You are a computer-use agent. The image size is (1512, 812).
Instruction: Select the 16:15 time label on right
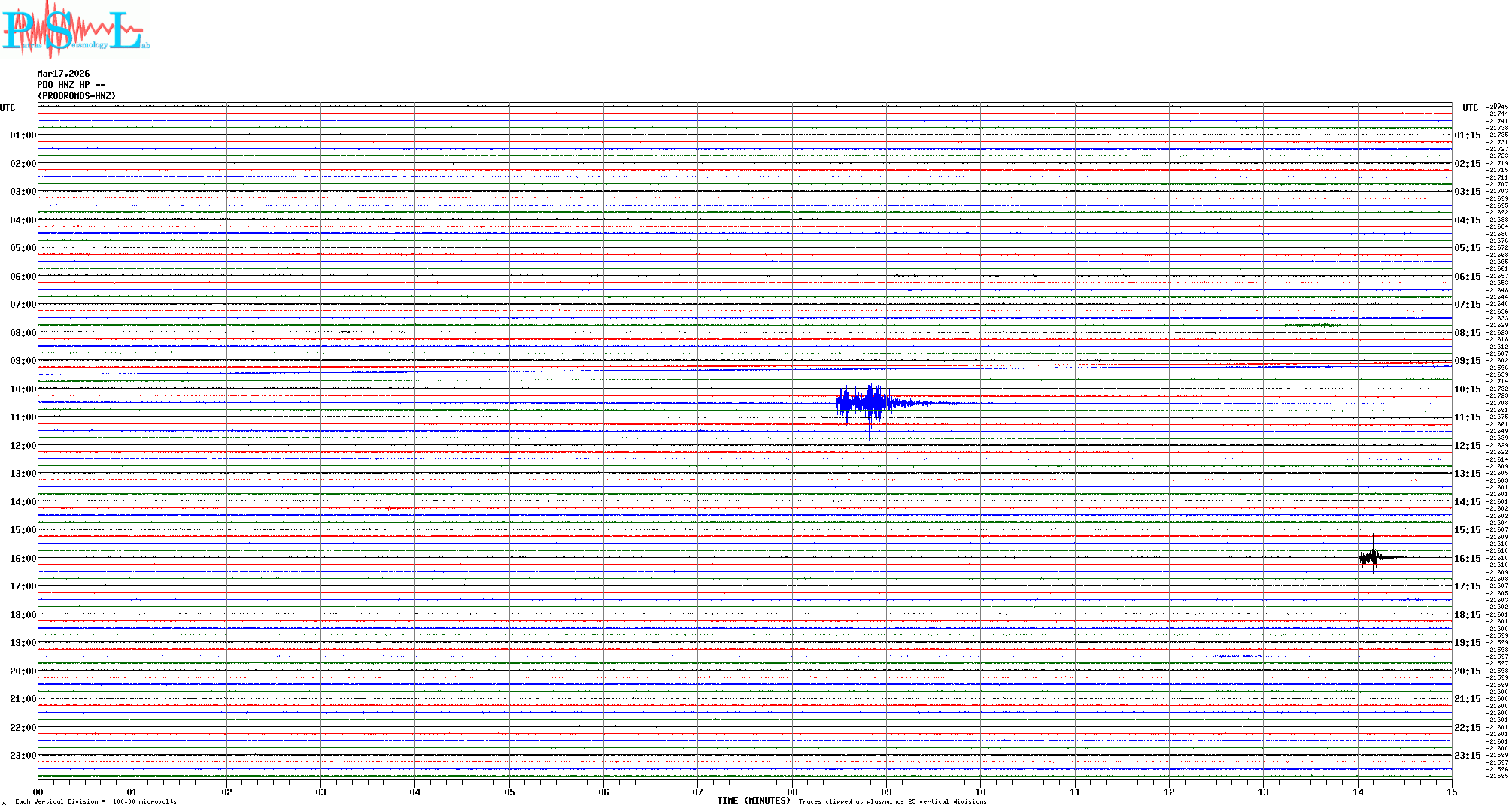[1467, 559]
